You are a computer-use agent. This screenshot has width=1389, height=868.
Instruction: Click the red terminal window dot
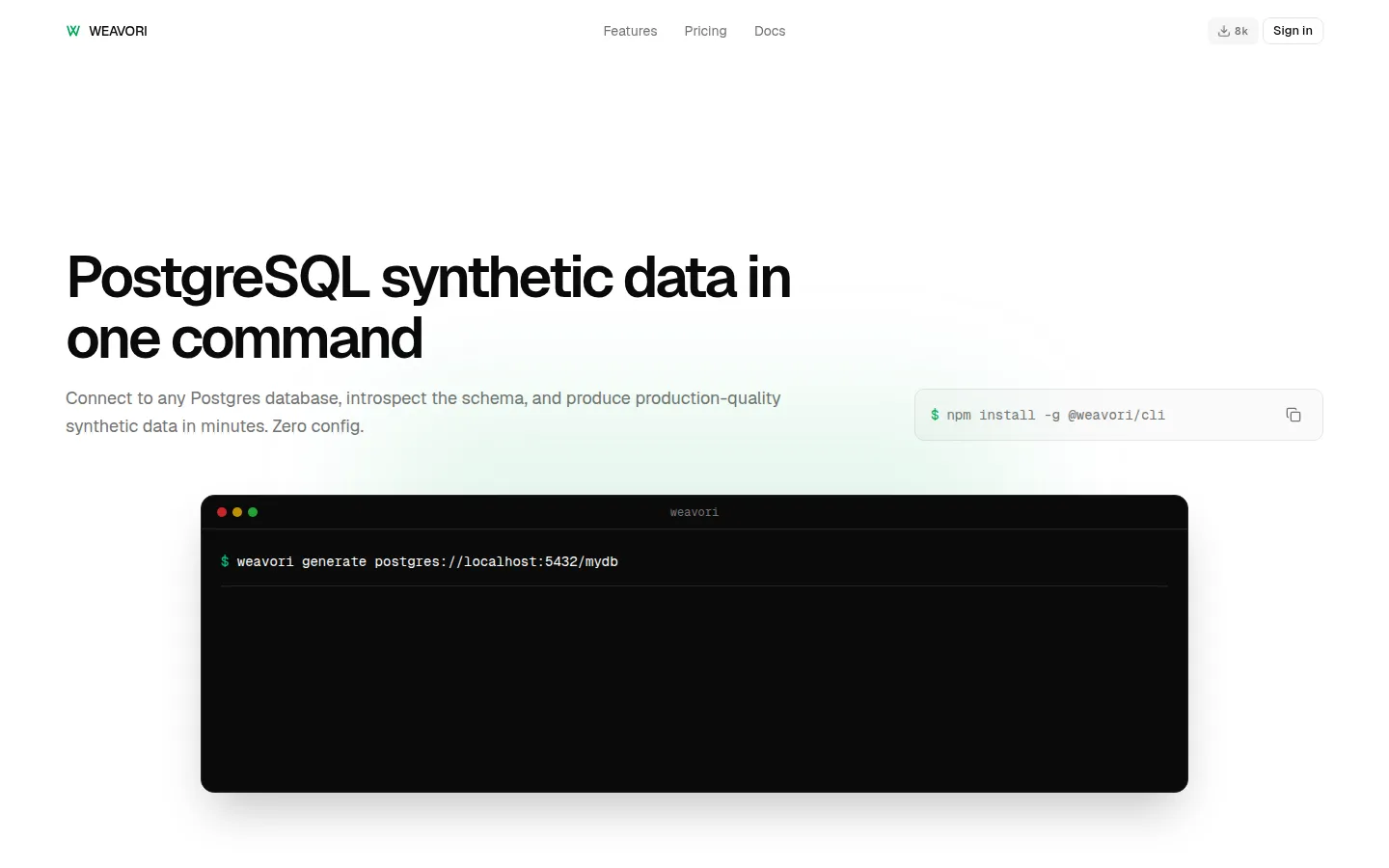tap(222, 512)
